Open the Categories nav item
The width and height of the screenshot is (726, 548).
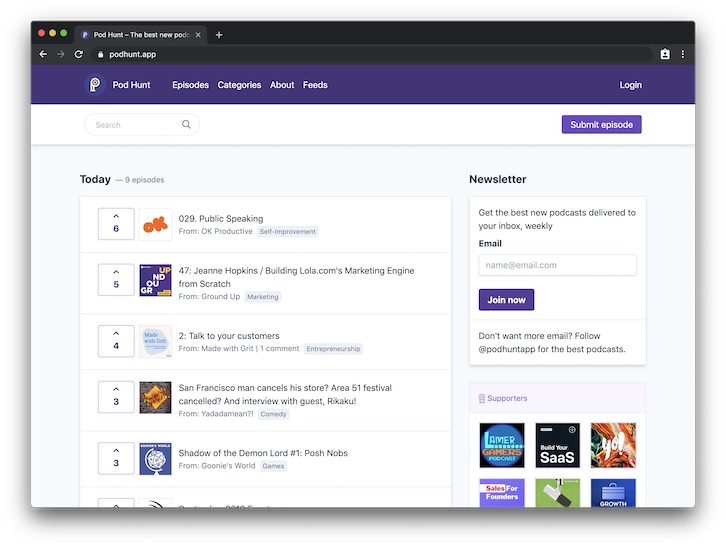point(239,85)
